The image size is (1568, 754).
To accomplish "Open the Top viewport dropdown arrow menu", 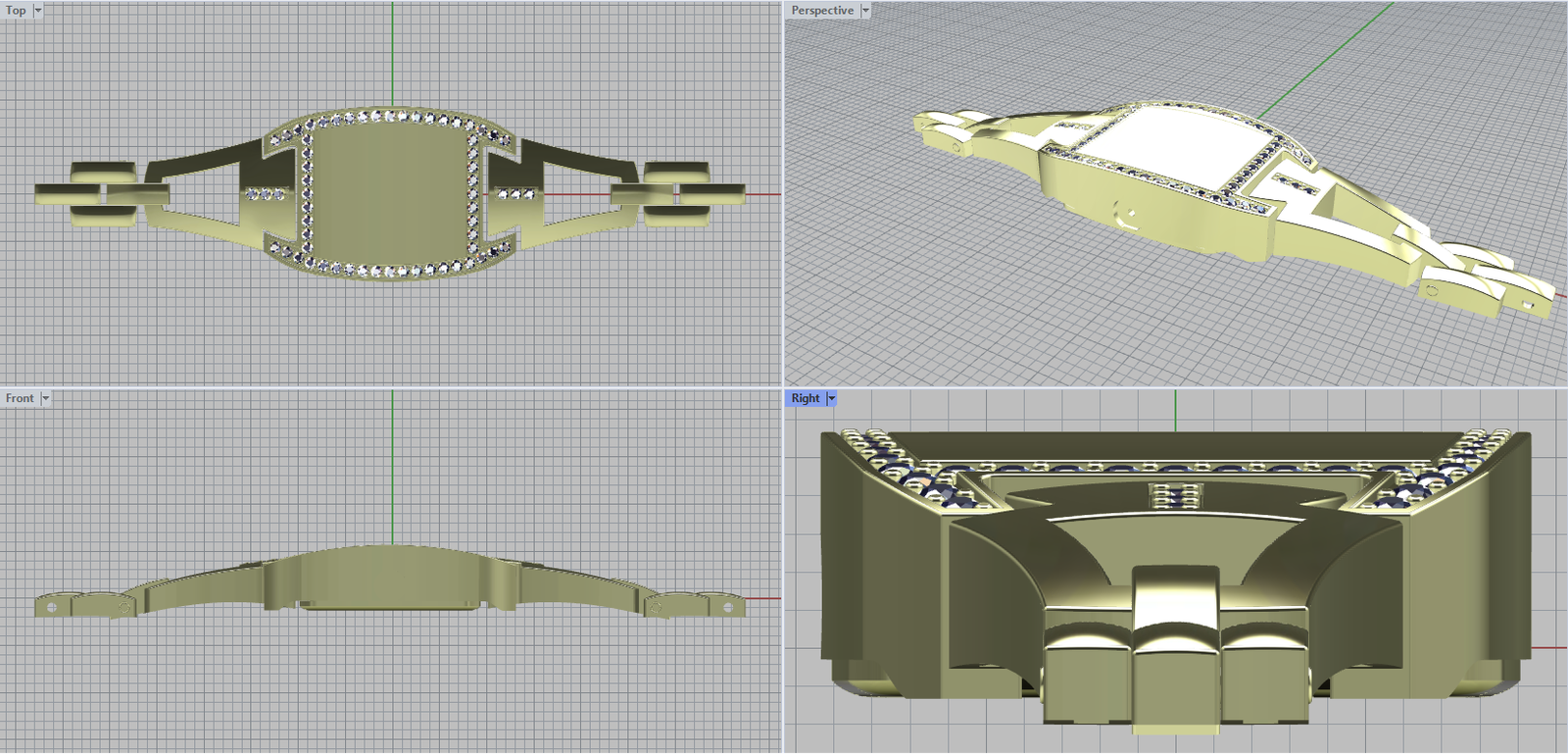I will pyautogui.click(x=38, y=11).
